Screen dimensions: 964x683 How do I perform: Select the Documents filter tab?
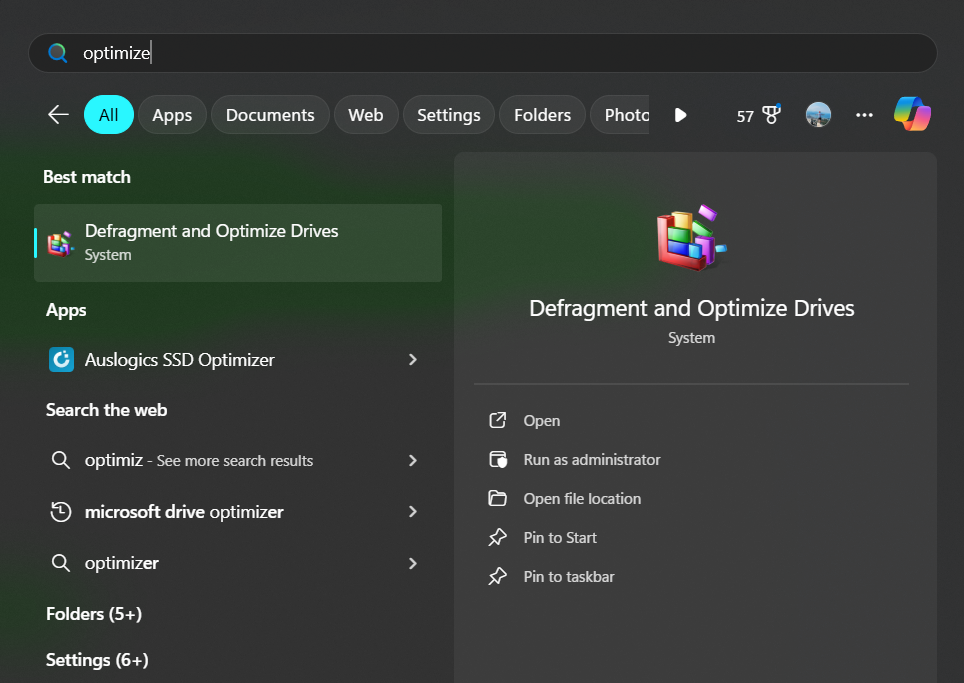270,115
